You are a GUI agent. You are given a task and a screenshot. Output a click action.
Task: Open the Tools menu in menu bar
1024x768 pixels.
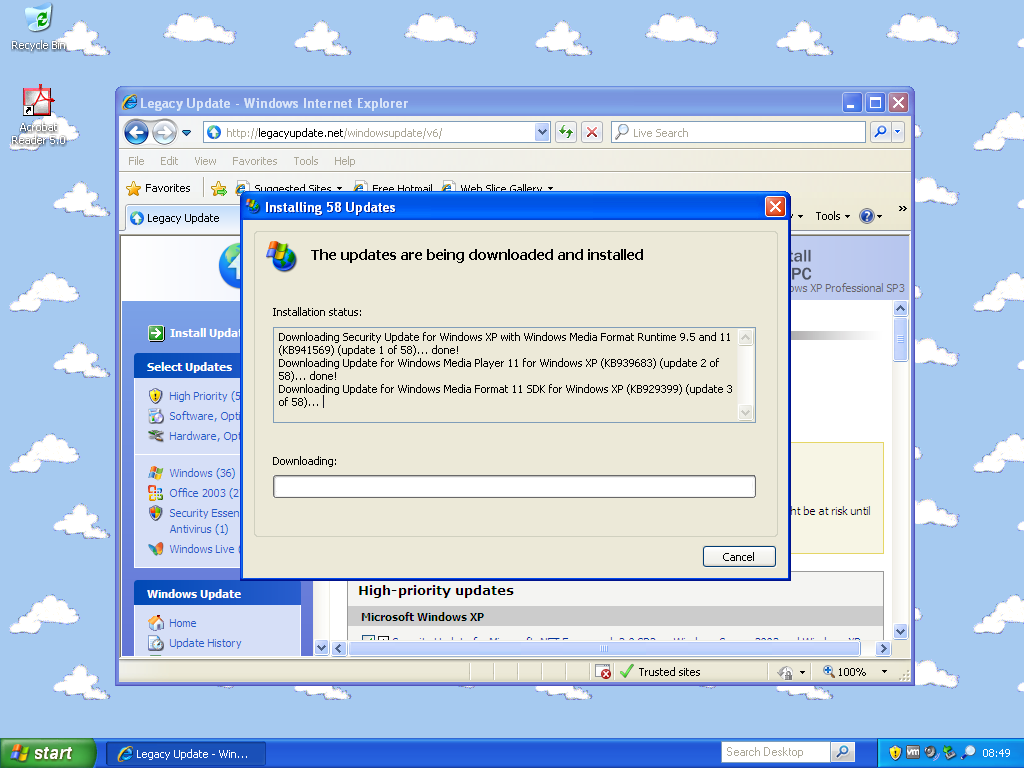pyautogui.click(x=306, y=161)
